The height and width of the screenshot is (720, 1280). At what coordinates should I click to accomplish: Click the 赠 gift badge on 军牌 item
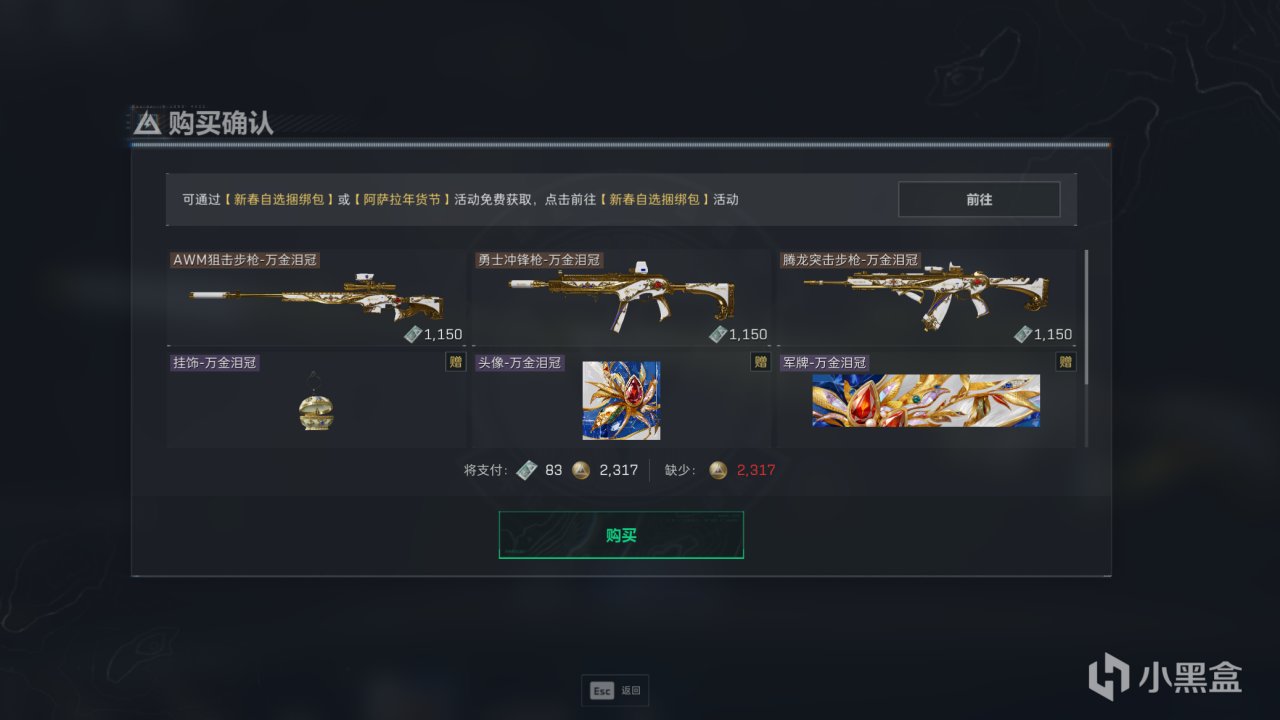point(1065,362)
